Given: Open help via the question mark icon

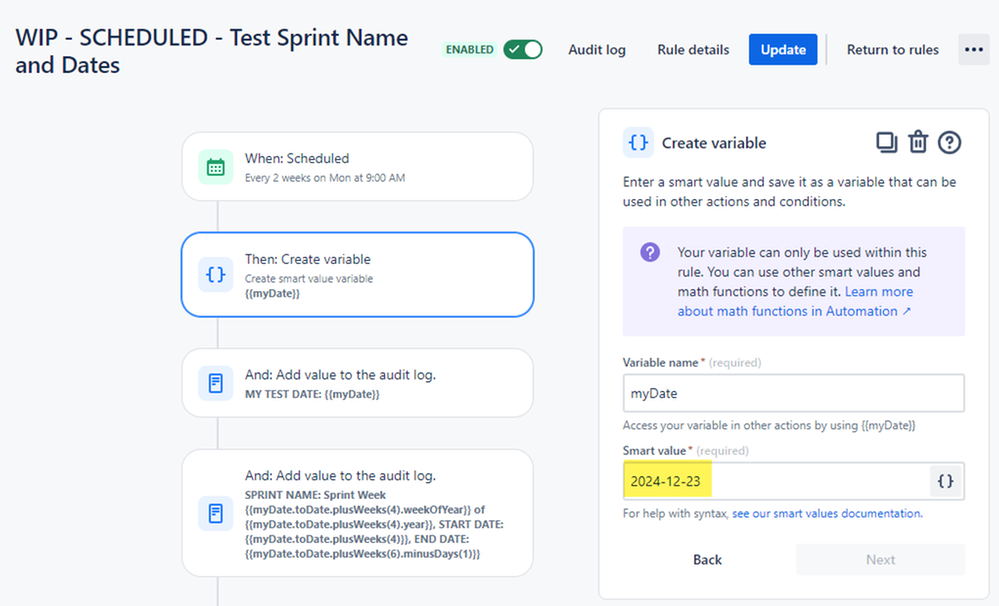Looking at the screenshot, I should pyautogui.click(x=949, y=143).
